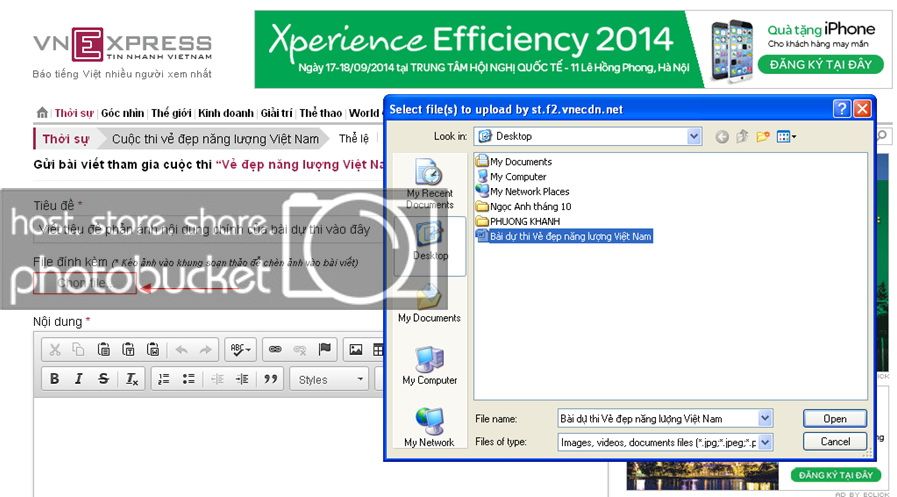This screenshot has width=897, height=497.
Task: Click the Paste icon in editor toolbar
Action: tap(104, 349)
